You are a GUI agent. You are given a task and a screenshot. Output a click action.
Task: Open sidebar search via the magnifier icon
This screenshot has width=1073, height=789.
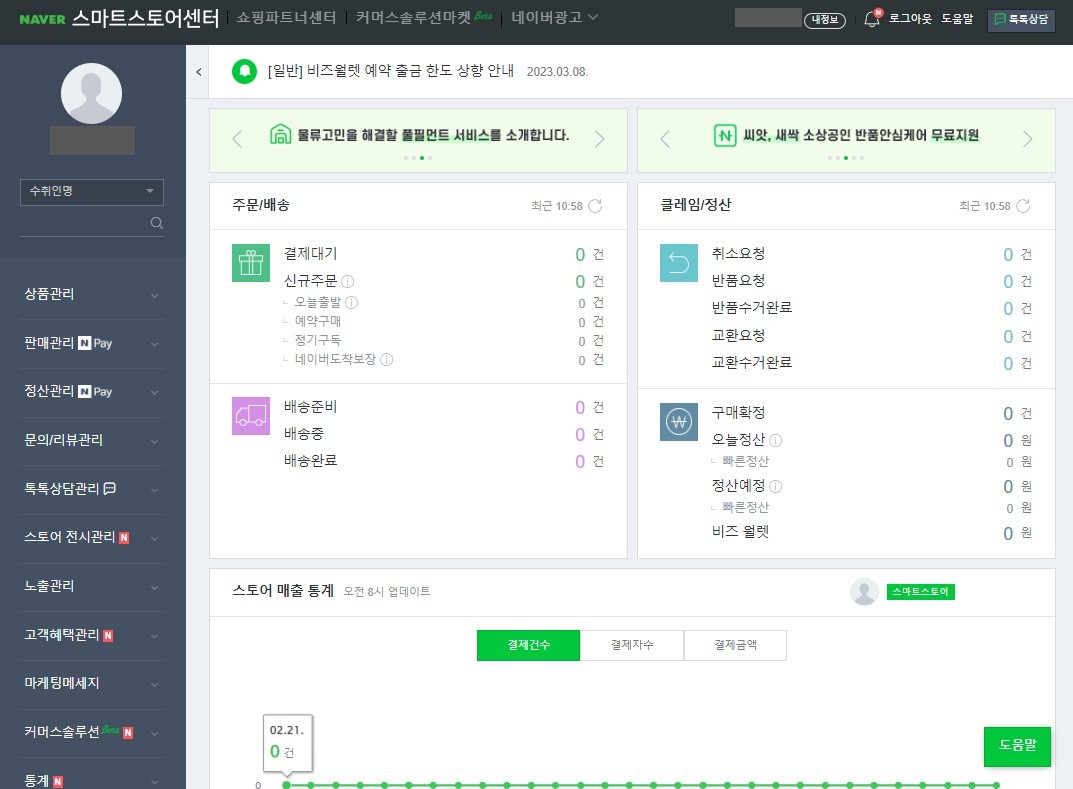(156, 223)
